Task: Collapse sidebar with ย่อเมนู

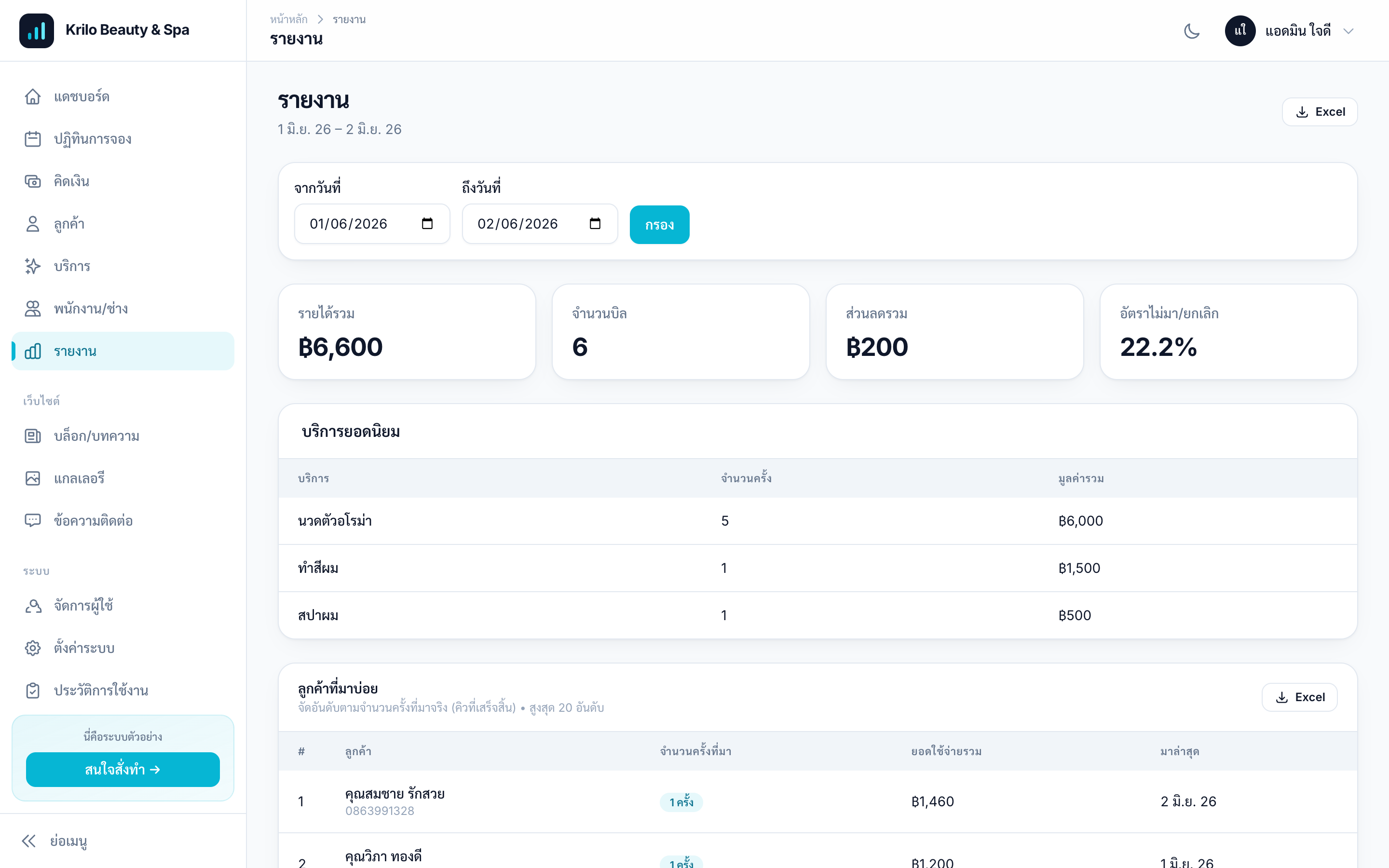Action: click(54, 841)
